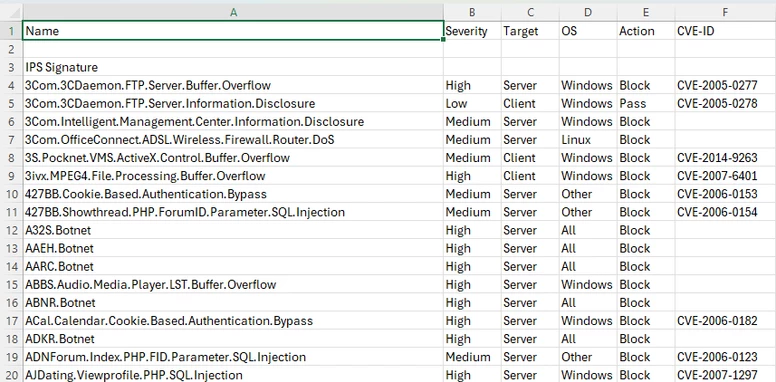This screenshot has width=776, height=382.
Task: Click the CVE-2006-0123 cell
Action: click(725, 357)
